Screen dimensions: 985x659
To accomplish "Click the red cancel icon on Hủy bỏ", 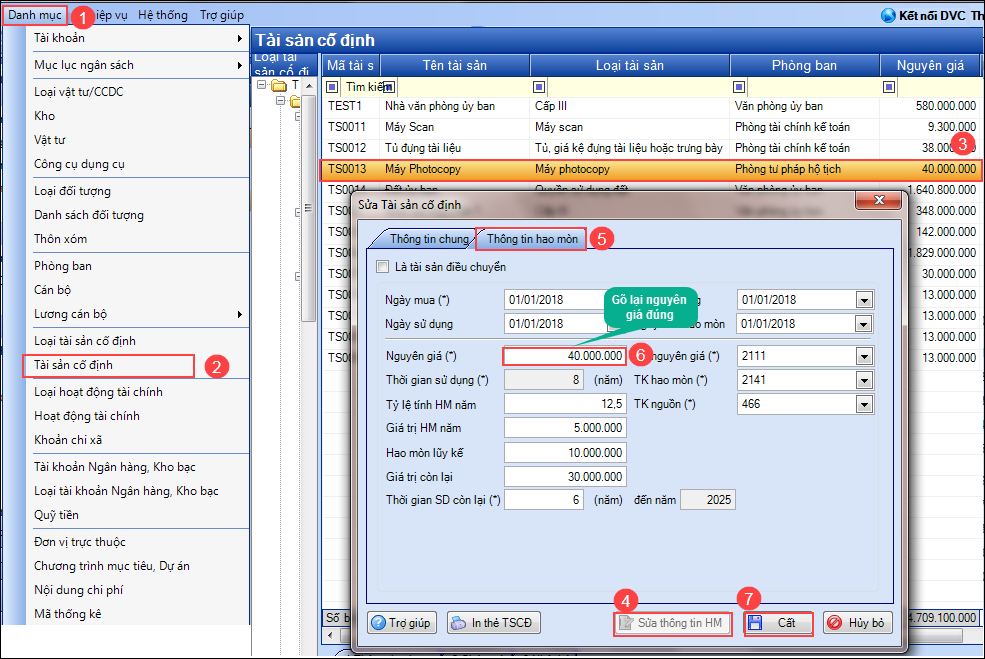I will (834, 623).
